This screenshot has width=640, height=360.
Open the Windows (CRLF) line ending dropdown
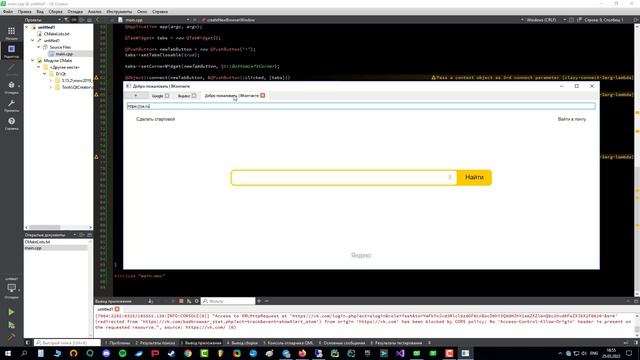(543, 20)
